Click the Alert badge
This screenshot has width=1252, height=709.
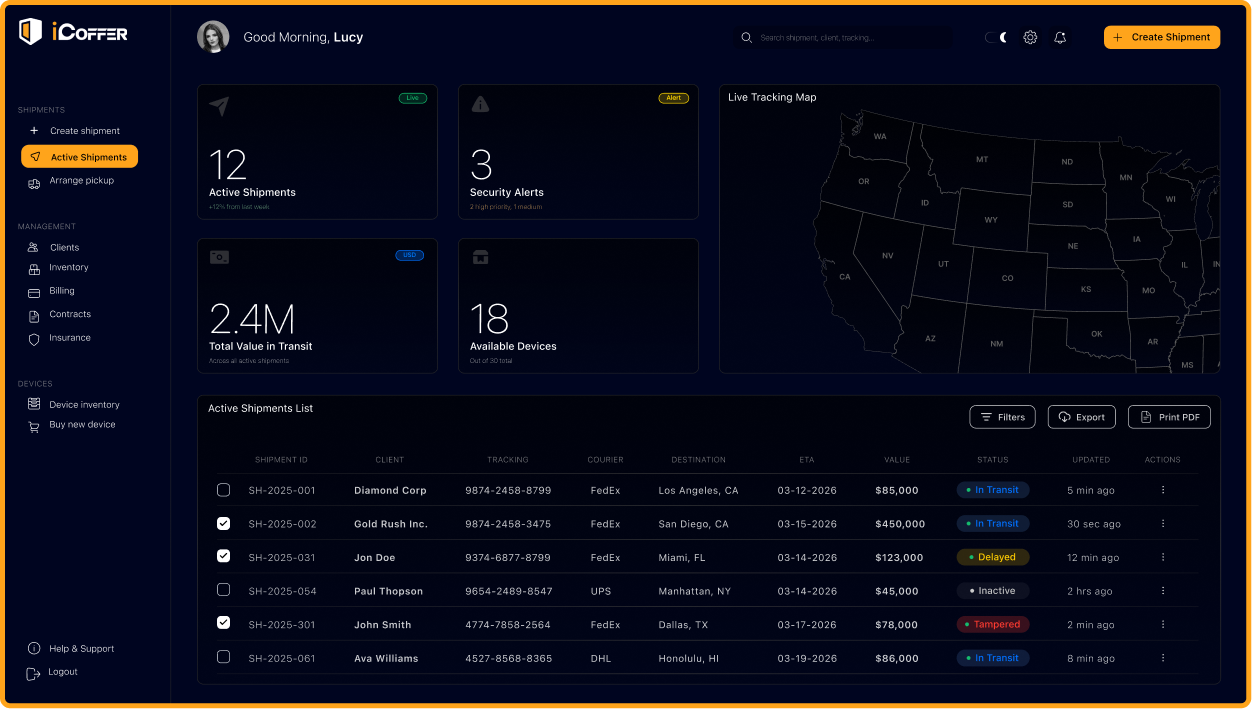tap(674, 98)
